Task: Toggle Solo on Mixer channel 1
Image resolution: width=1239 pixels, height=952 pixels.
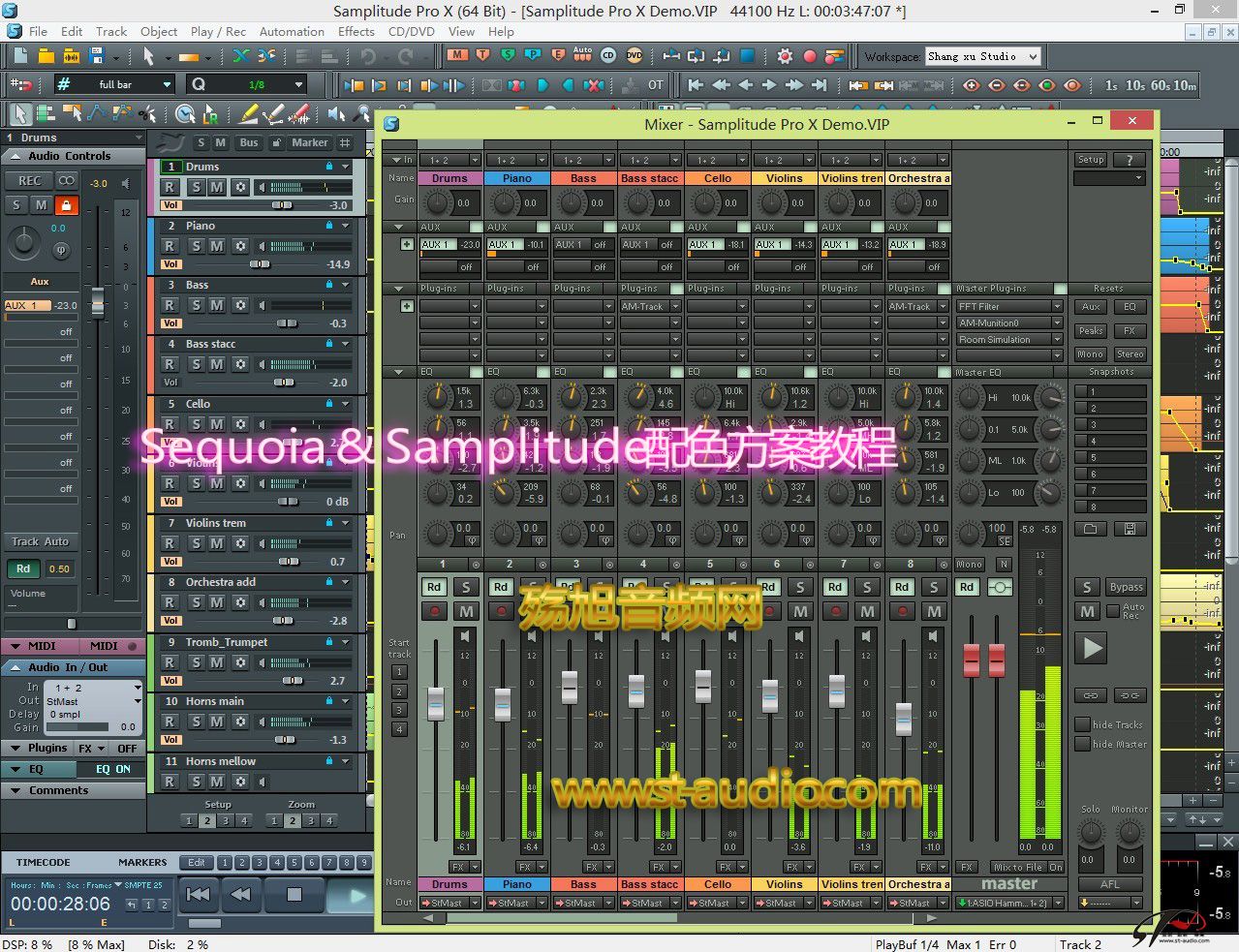Action: point(466,587)
